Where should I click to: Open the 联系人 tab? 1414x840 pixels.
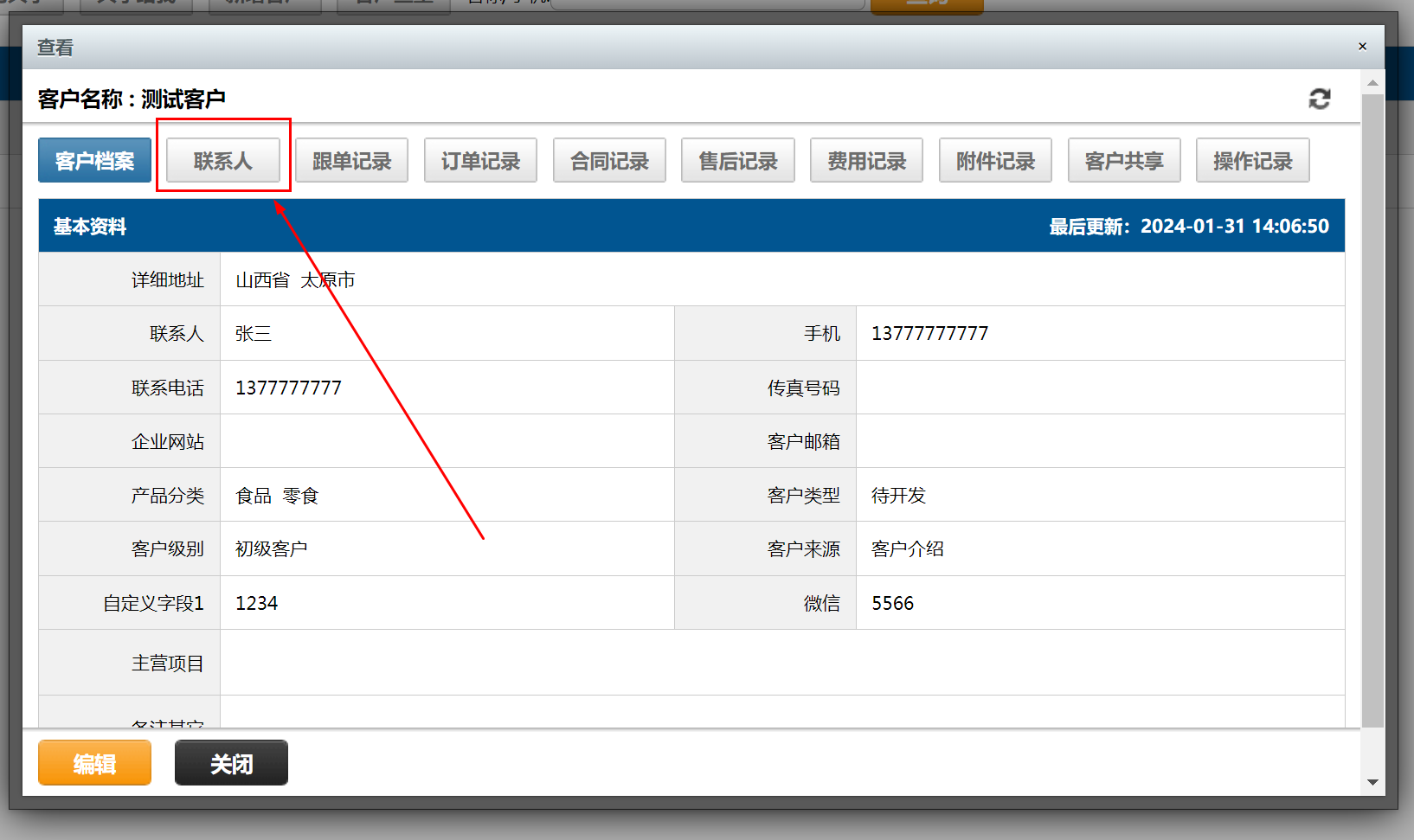pos(223,161)
